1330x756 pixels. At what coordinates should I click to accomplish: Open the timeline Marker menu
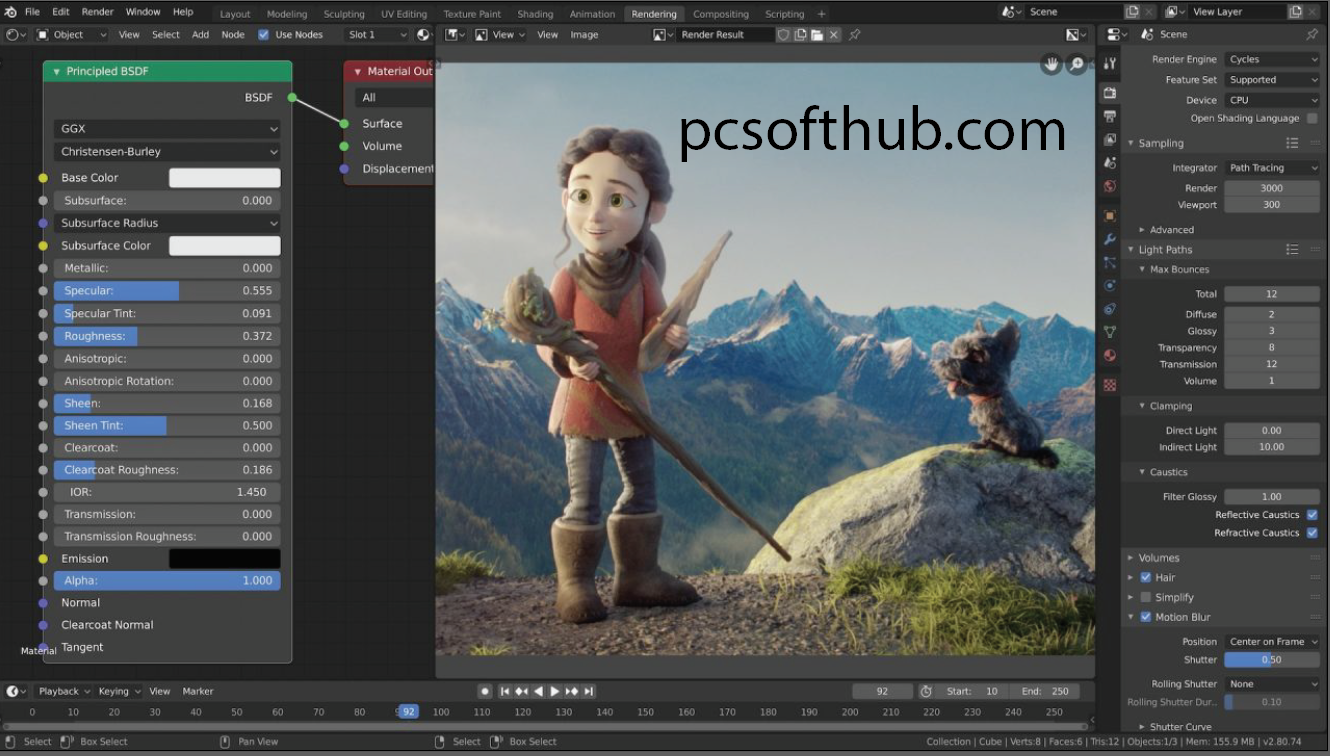[198, 691]
